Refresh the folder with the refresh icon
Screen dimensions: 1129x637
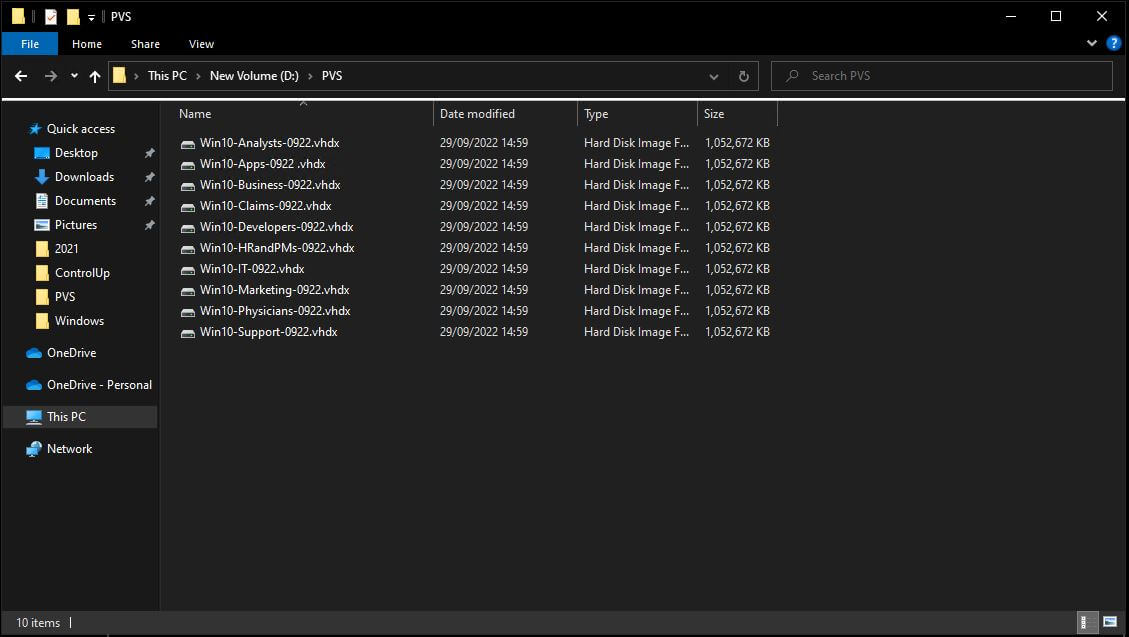742,75
